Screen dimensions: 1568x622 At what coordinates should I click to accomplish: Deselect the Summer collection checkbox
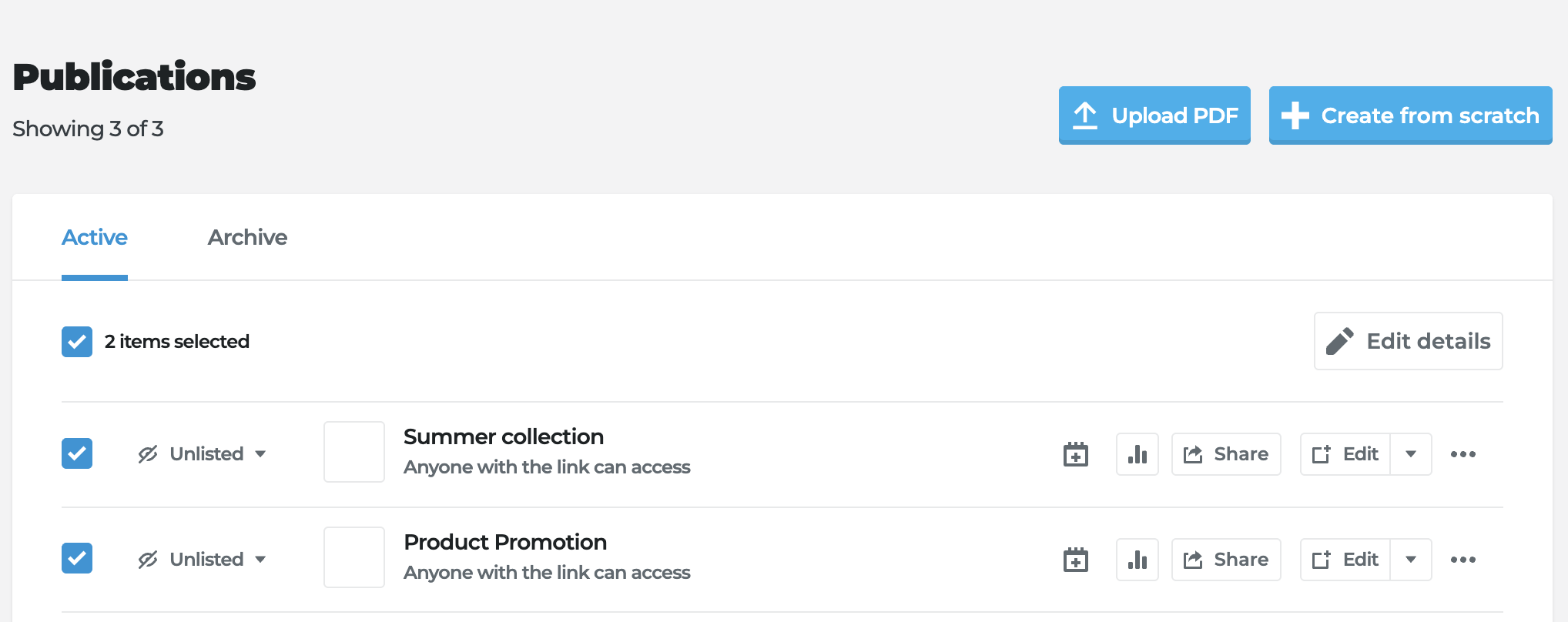pos(76,453)
